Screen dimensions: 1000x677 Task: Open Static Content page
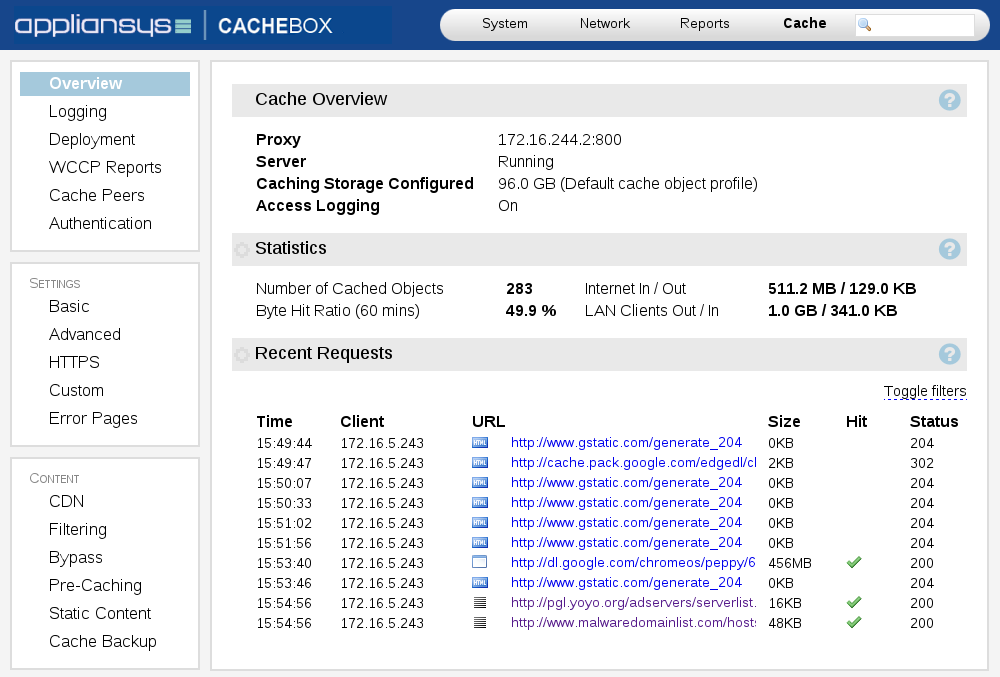tap(99, 614)
